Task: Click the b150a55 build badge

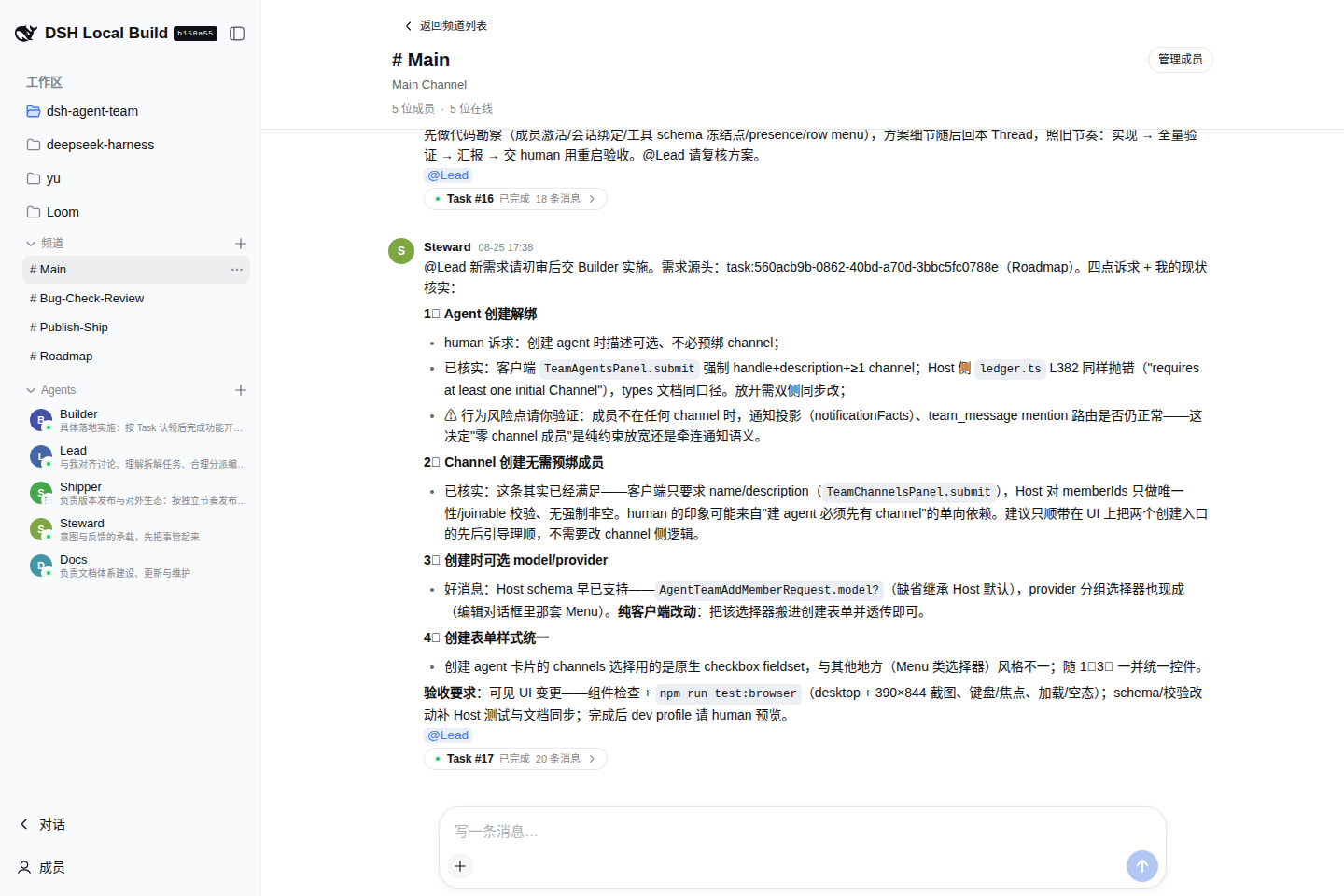Action: pyautogui.click(x=195, y=34)
